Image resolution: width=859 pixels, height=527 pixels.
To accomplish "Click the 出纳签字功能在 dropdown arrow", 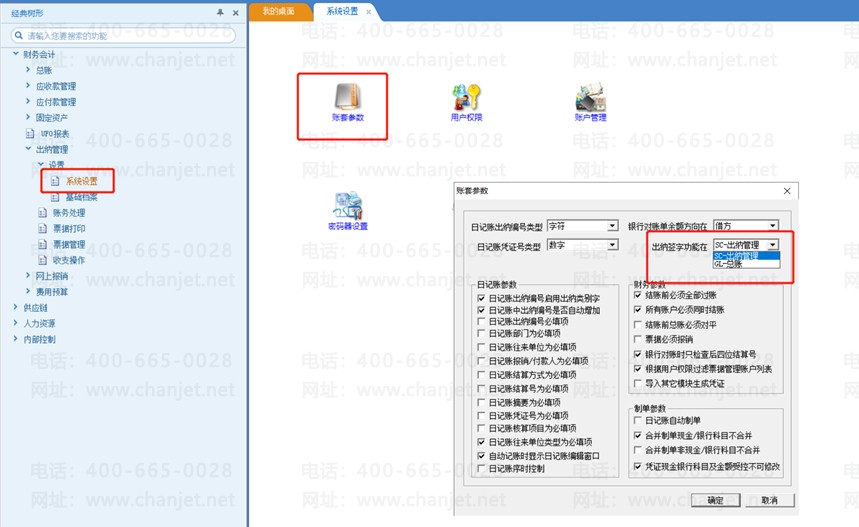I will pyautogui.click(x=772, y=245).
